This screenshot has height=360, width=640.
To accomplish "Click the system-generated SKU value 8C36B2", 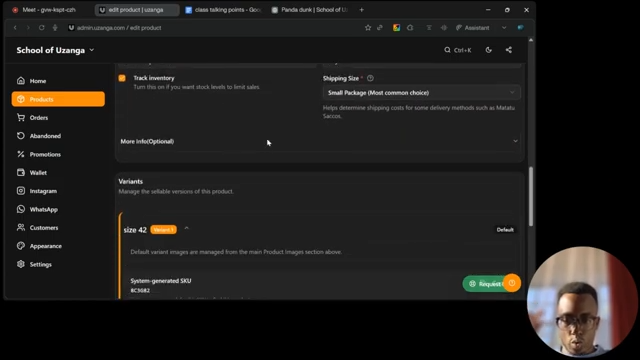I will pos(140,290).
